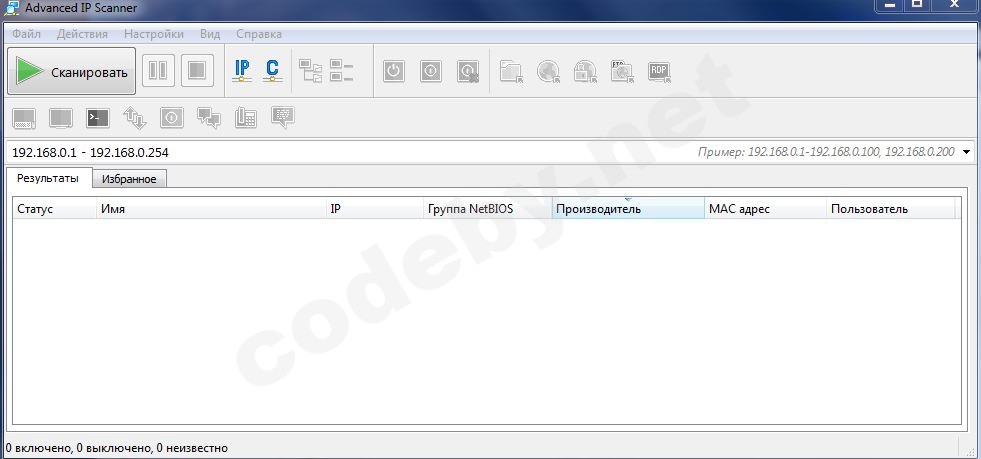Sort by the Имя column header
The image size is (981, 459).
pos(211,209)
